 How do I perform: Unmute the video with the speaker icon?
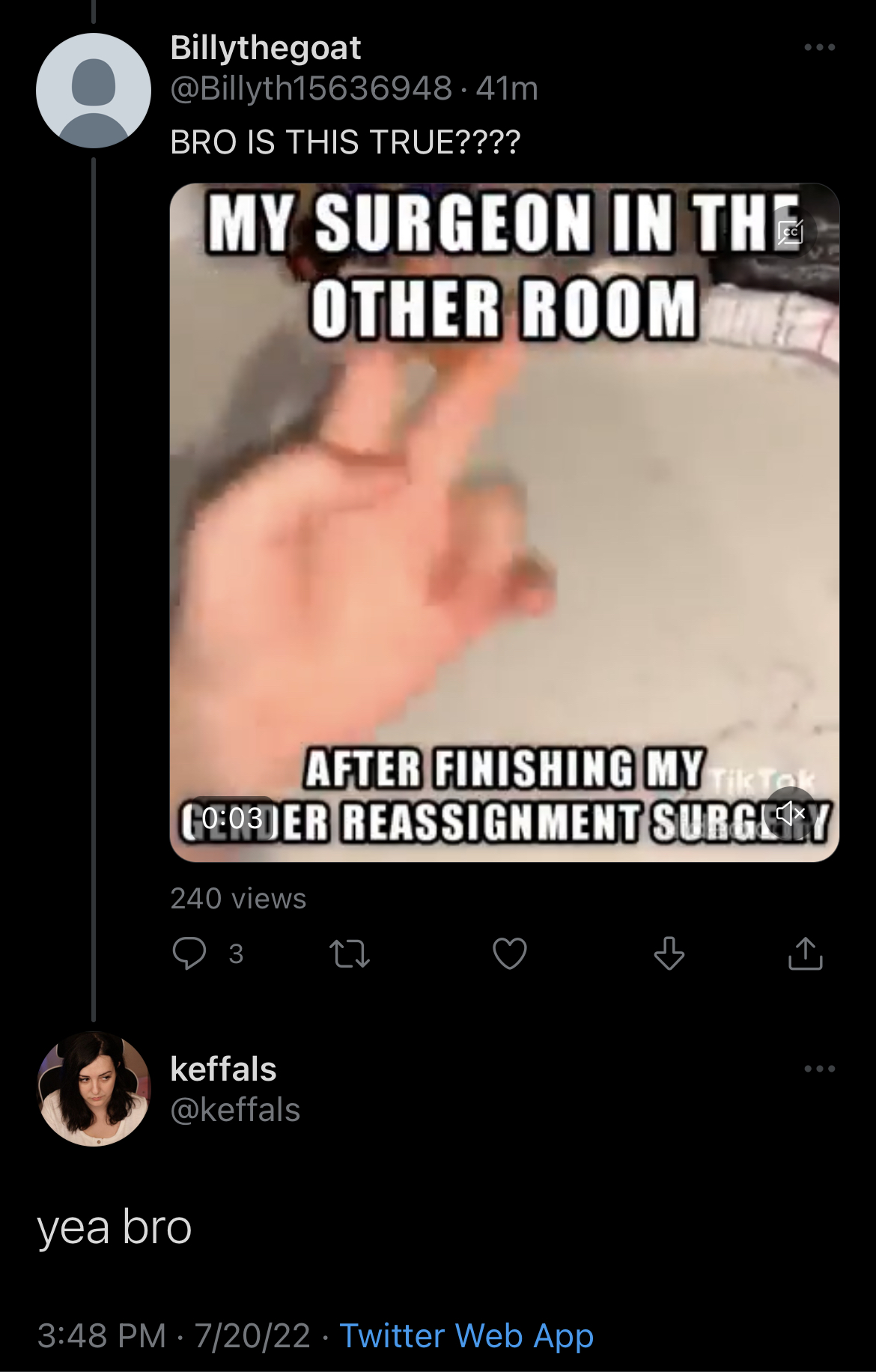[x=791, y=813]
